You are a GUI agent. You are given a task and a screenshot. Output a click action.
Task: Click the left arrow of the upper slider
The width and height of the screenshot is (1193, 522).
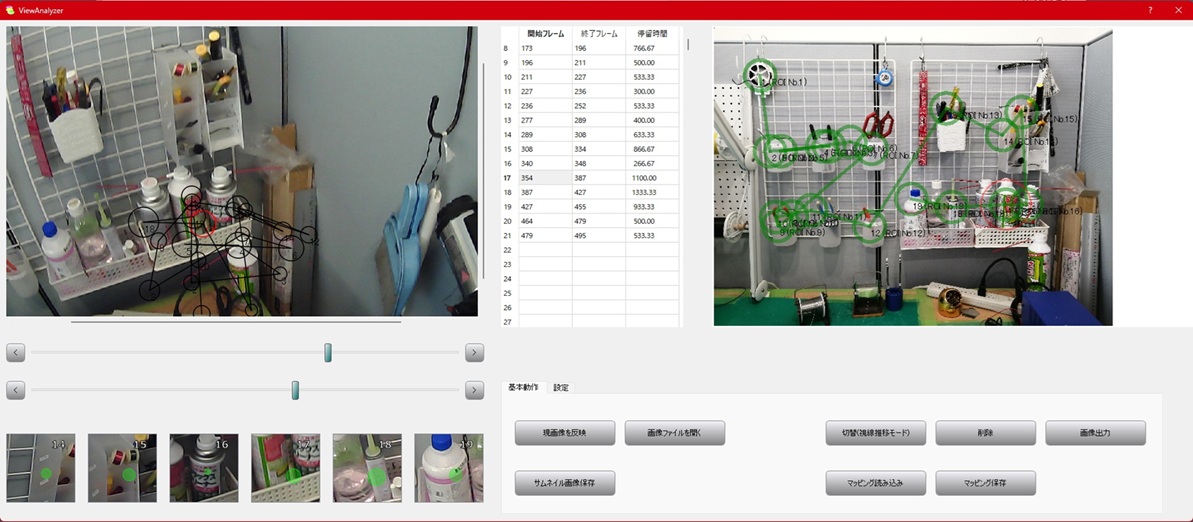pos(15,353)
